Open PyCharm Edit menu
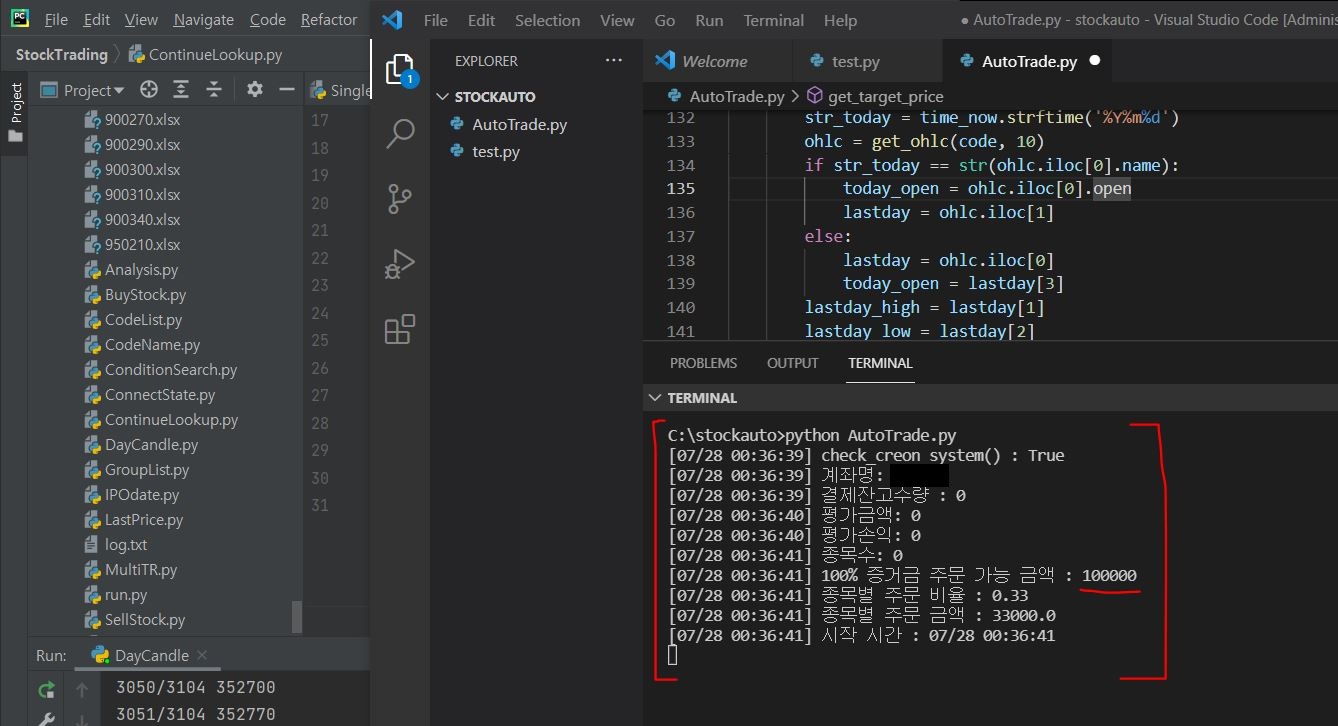 (97, 20)
